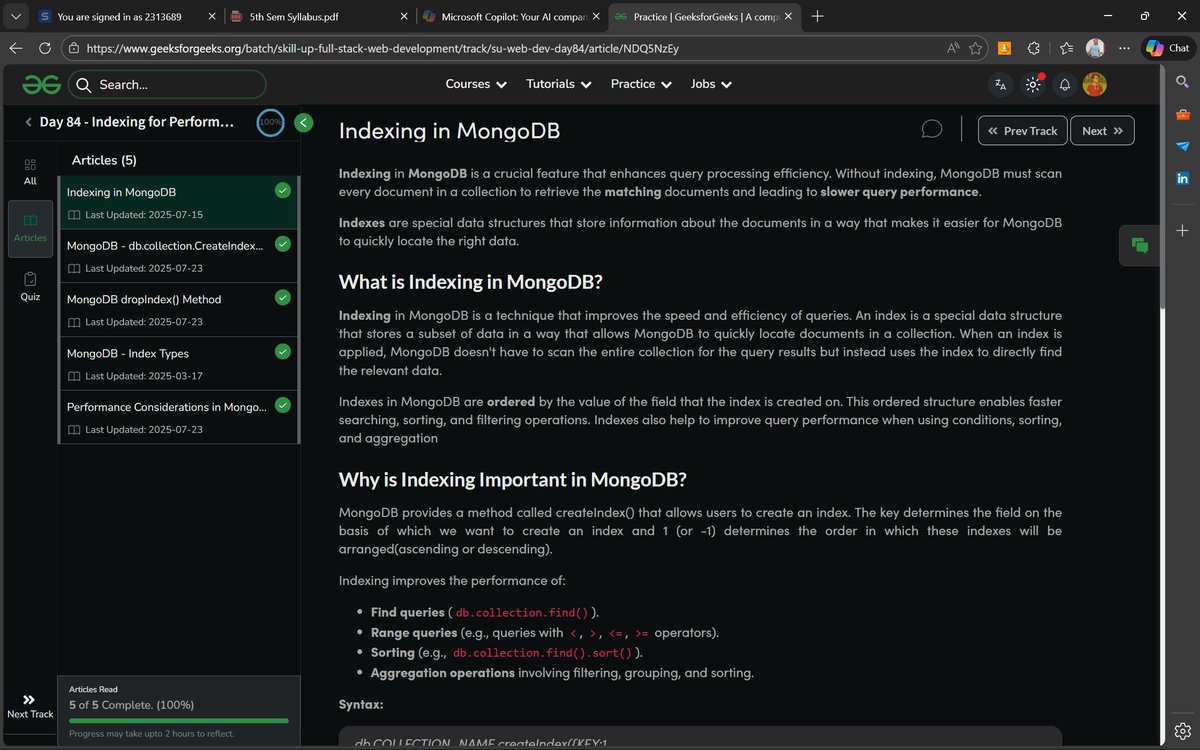Open MongoDB - Index Types article
This screenshot has width=1200, height=750.
(178, 364)
